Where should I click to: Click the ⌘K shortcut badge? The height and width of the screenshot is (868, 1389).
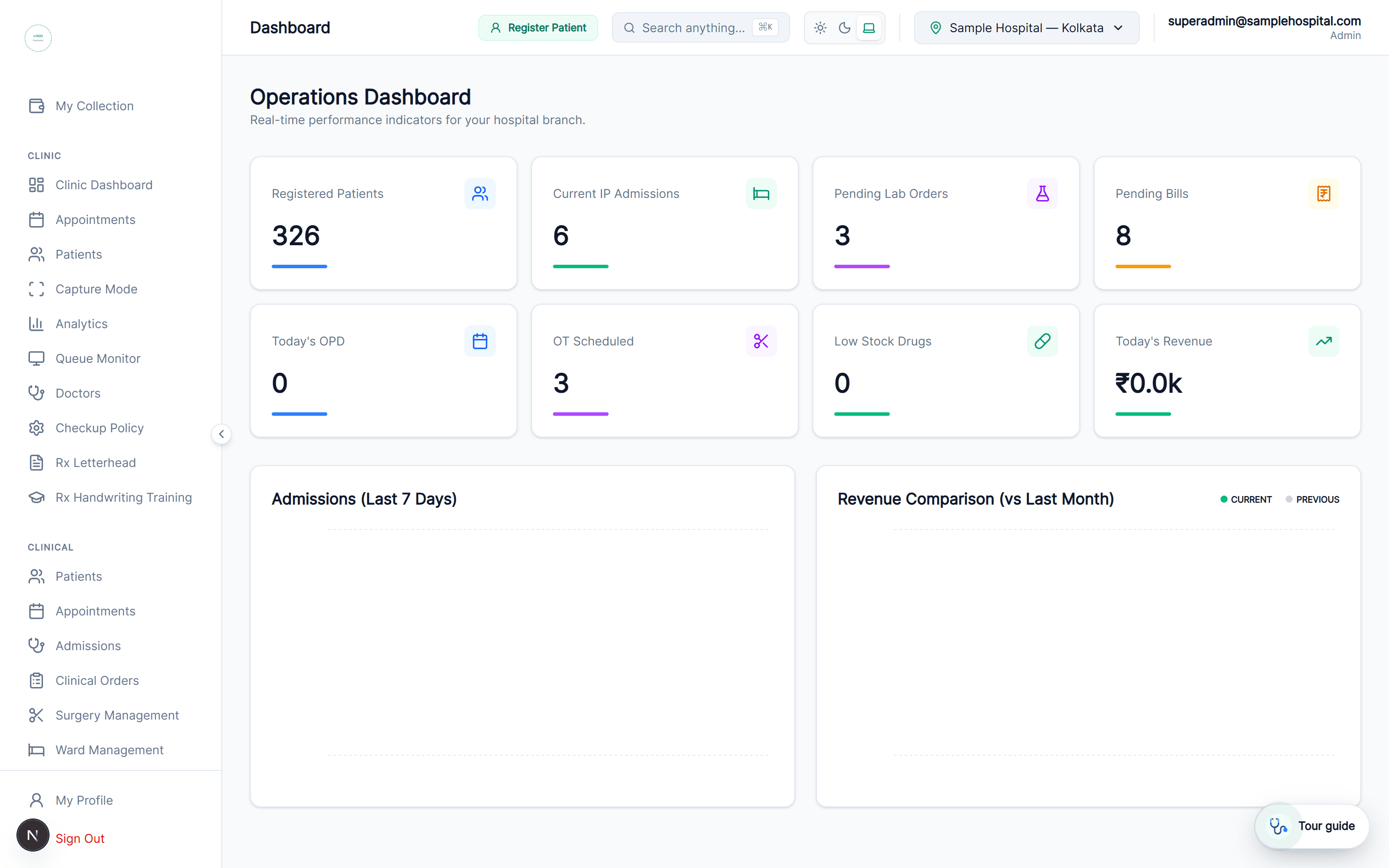765,27
